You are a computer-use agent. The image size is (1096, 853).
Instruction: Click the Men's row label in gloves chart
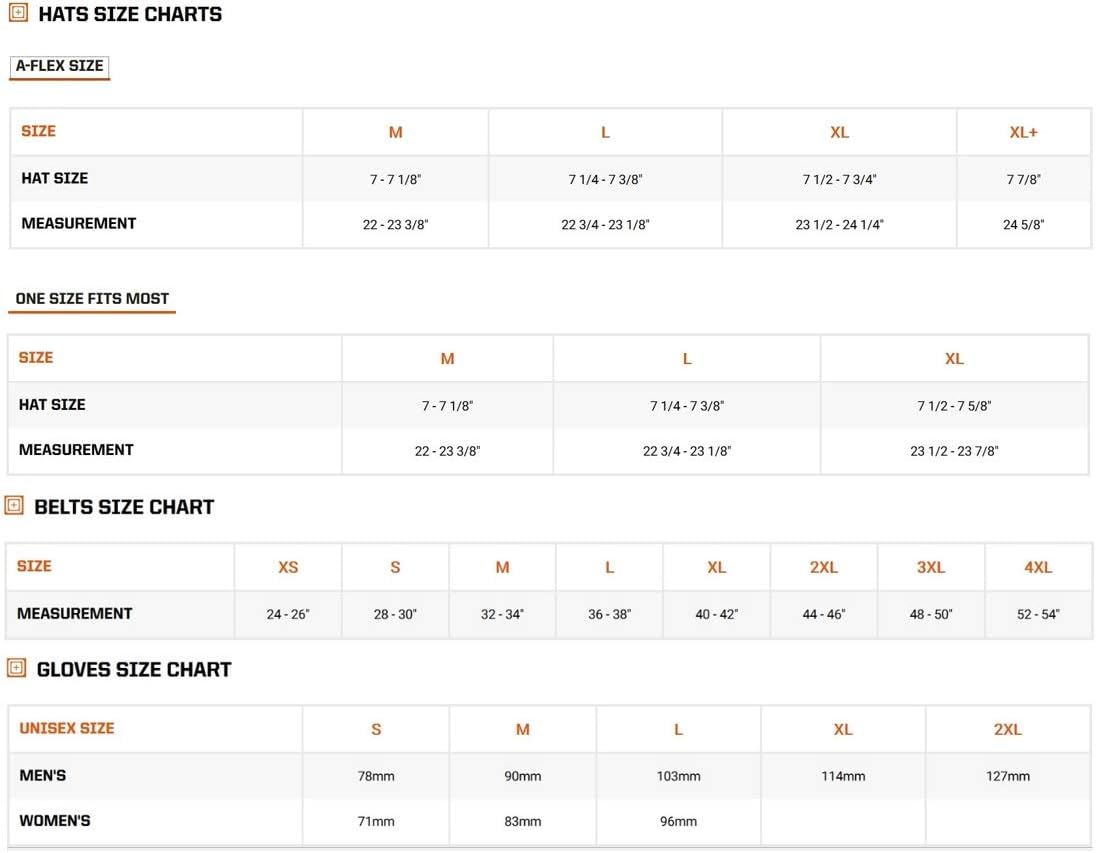pyautogui.click(x=43, y=775)
